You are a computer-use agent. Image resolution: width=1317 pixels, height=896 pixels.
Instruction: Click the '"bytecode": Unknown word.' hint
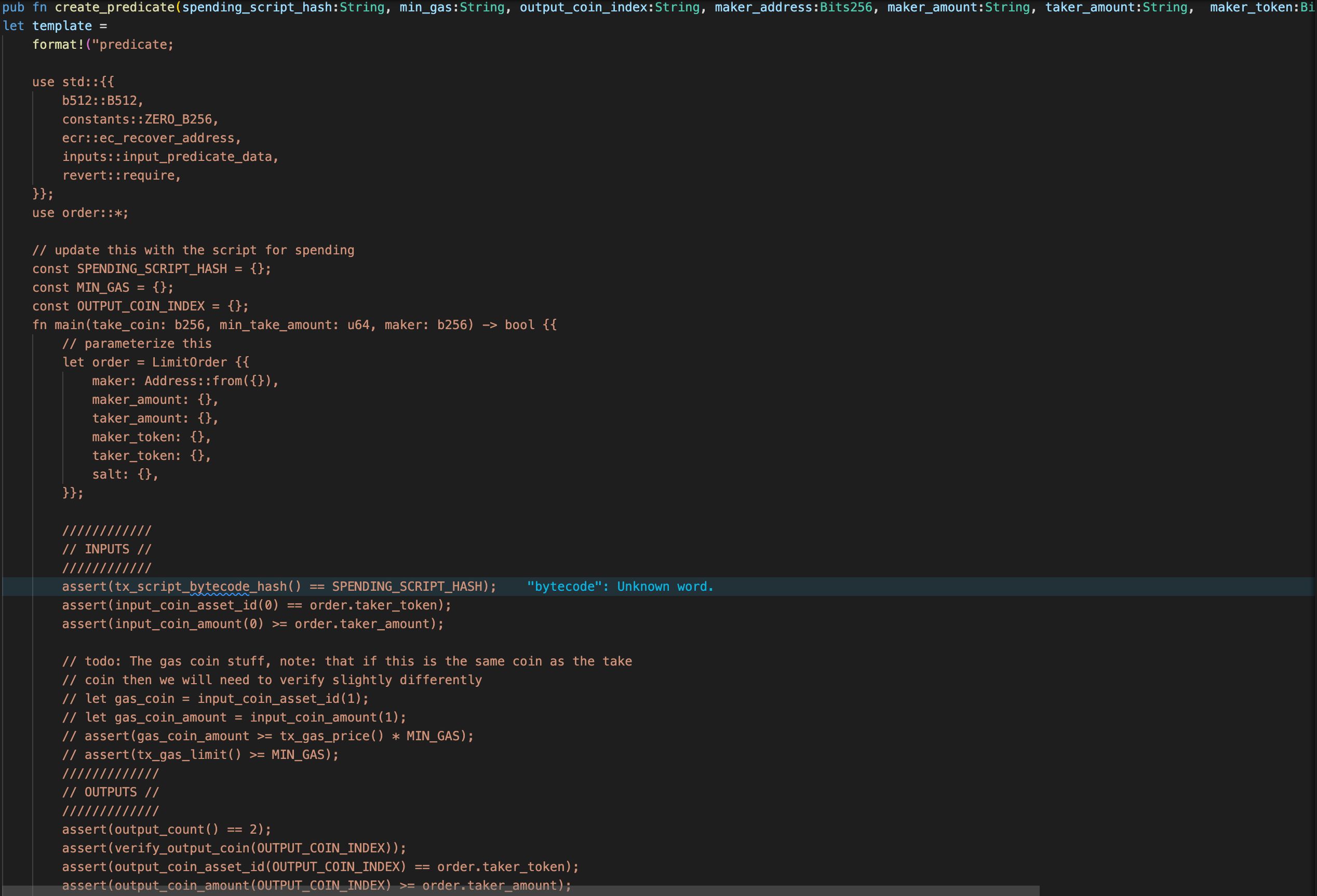(x=621, y=587)
